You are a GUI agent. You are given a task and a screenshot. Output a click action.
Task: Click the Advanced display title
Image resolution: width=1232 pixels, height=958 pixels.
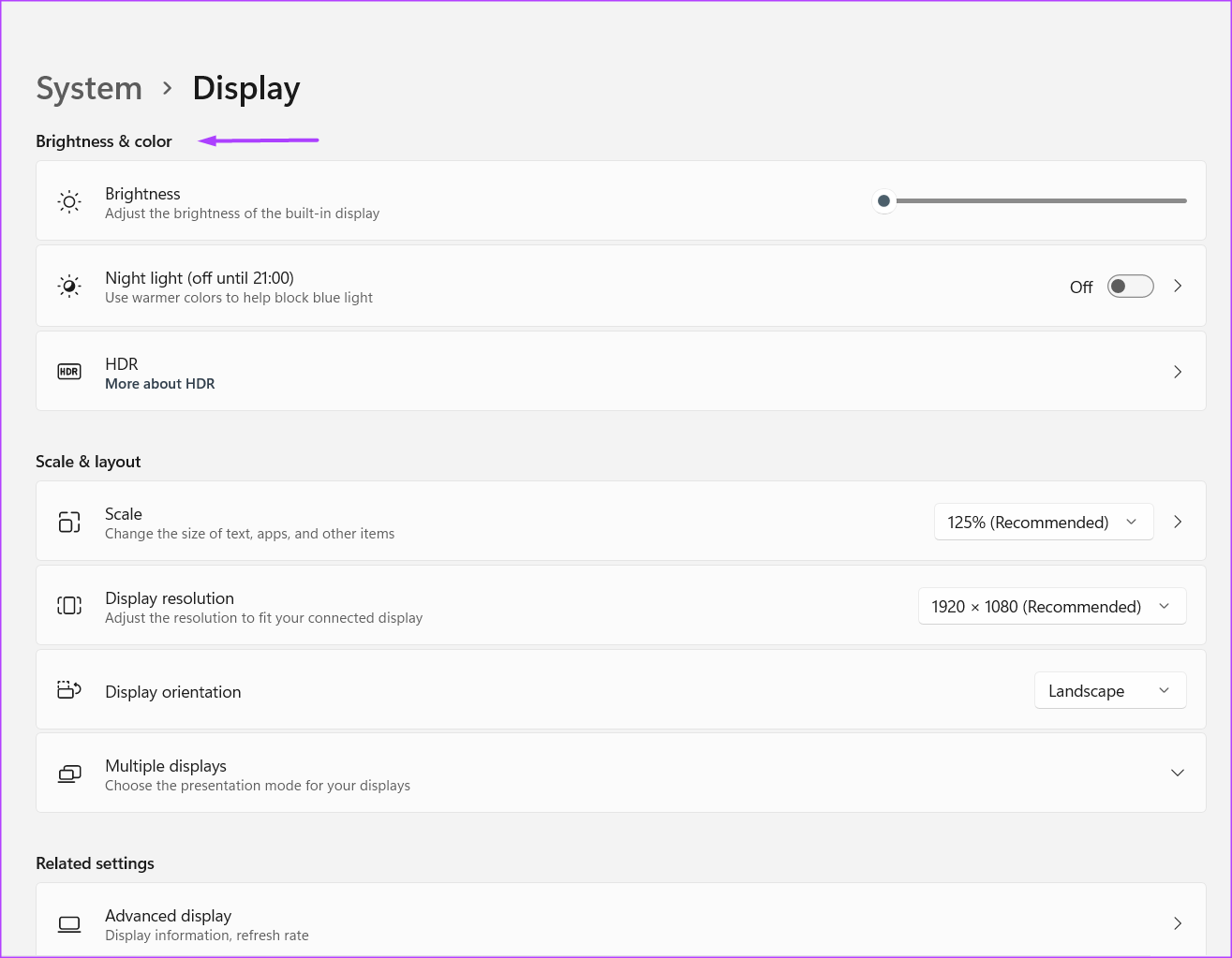(x=169, y=916)
